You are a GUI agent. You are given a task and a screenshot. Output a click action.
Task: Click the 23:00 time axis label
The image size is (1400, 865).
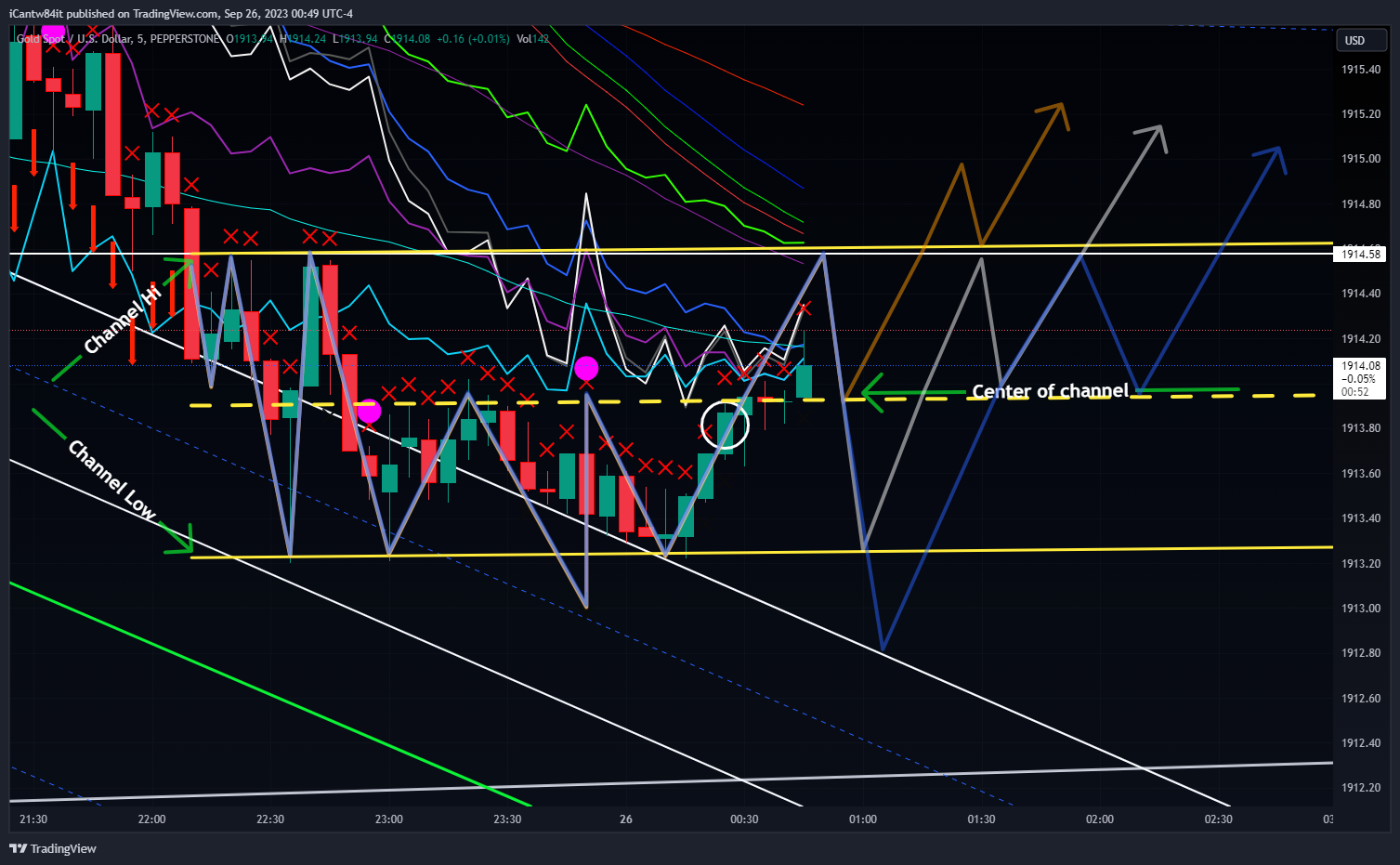click(389, 819)
